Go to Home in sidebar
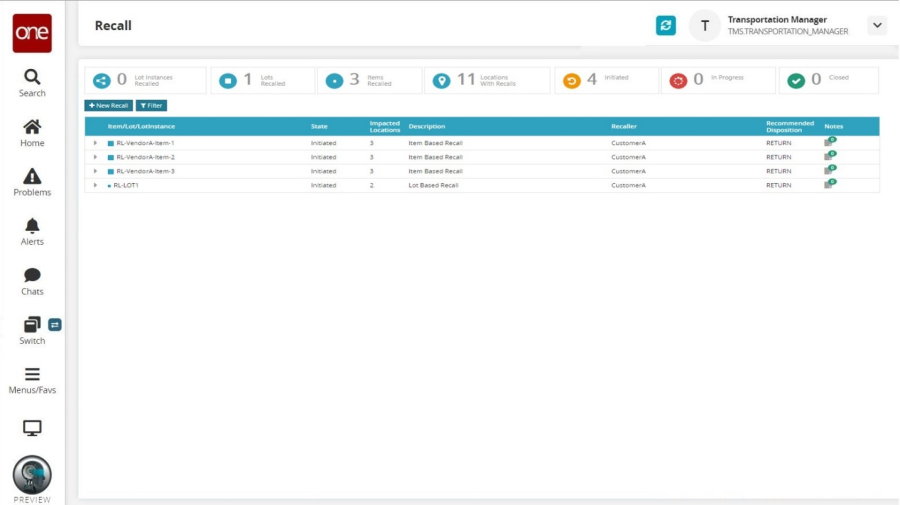 coord(32,128)
